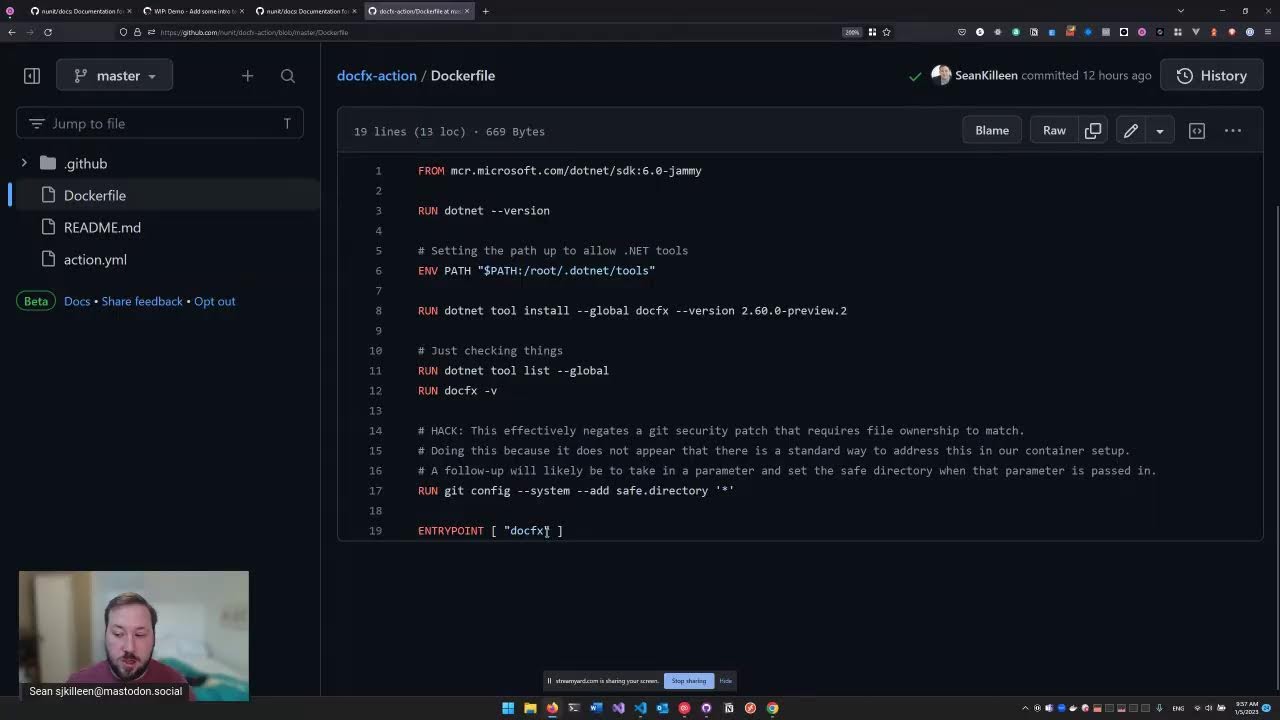Open README.md in file tree

[102, 228]
